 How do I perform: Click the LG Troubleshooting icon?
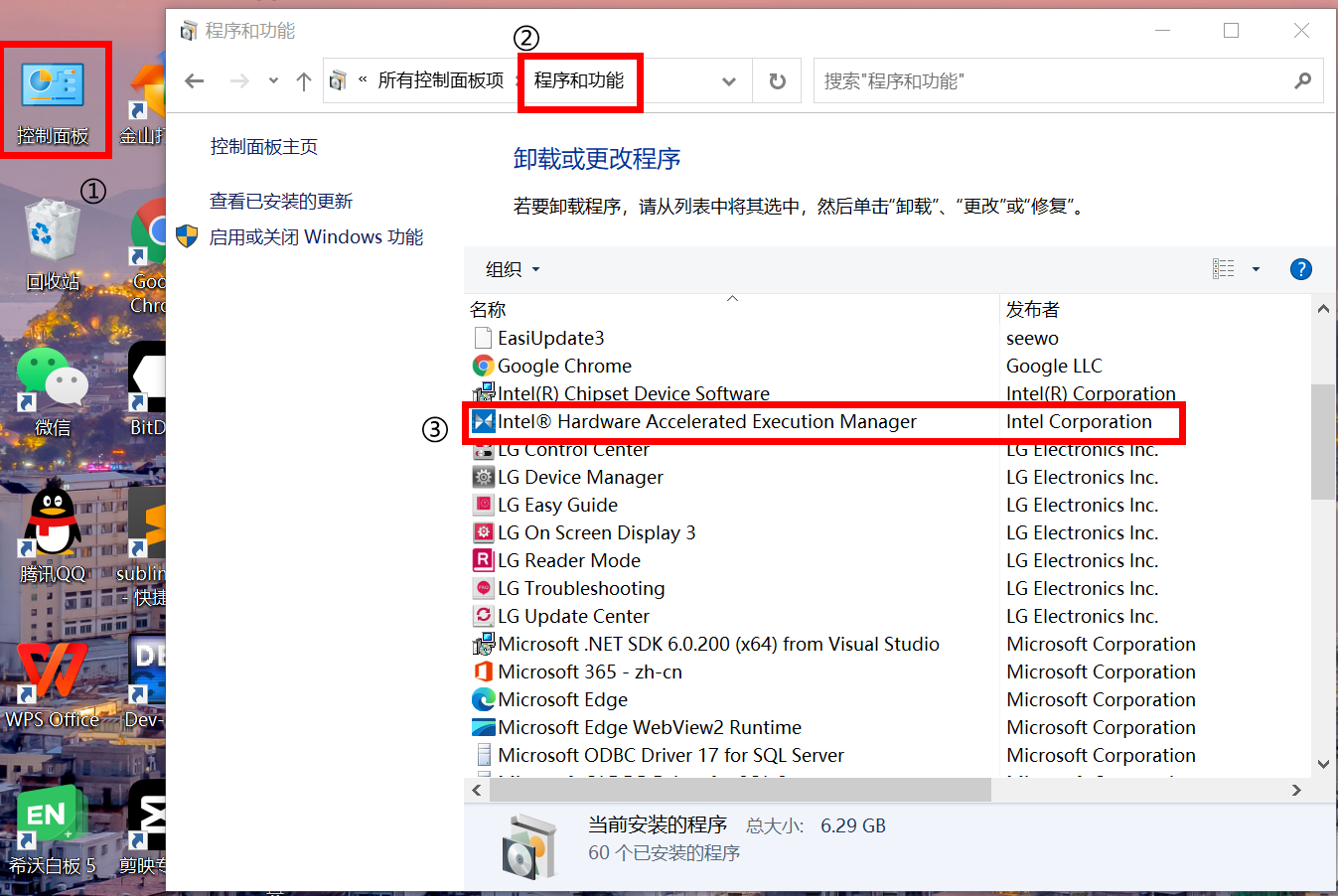pos(483,588)
